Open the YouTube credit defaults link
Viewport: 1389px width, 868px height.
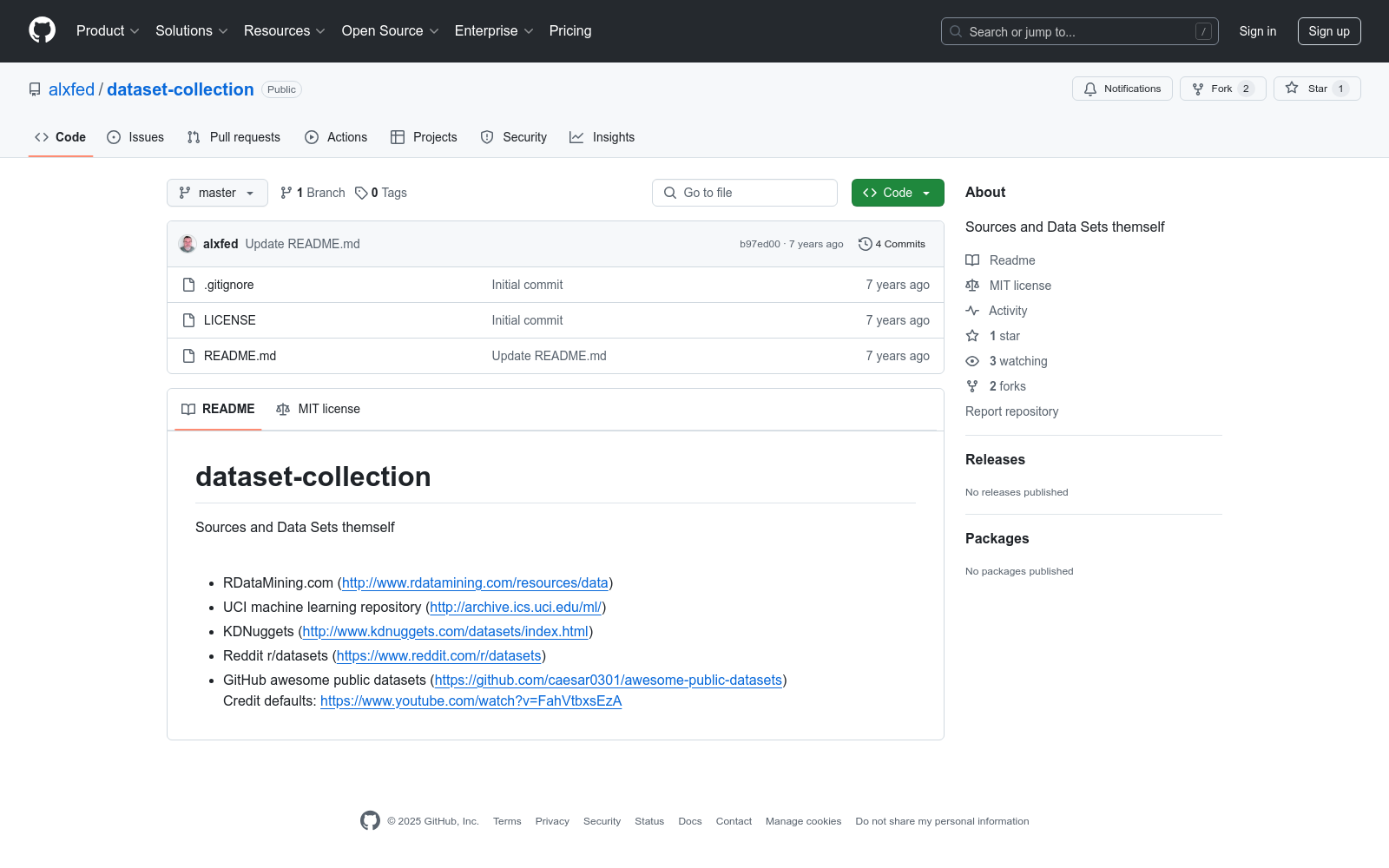click(471, 700)
